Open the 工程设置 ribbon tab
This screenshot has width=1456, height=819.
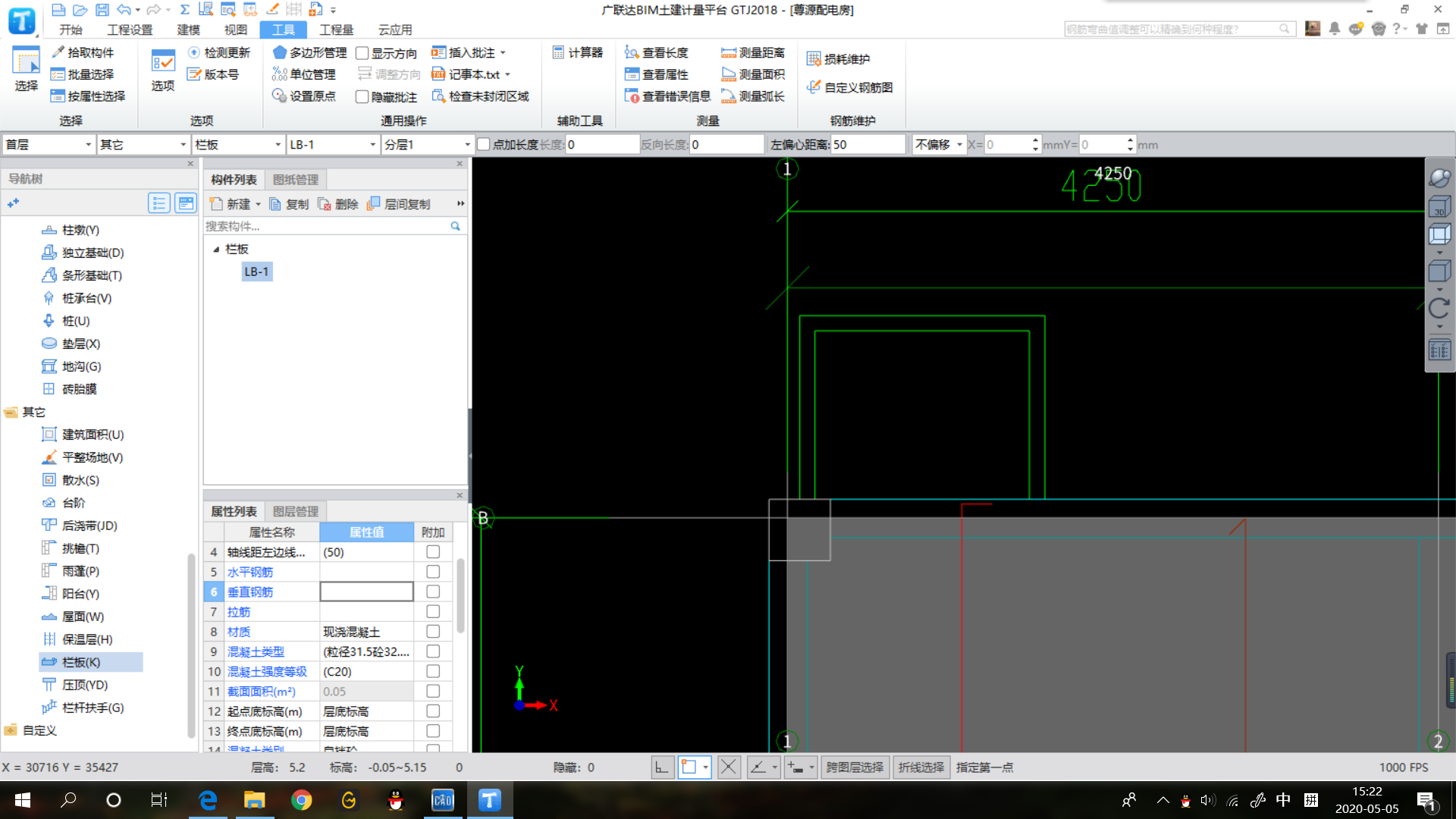pos(130,30)
